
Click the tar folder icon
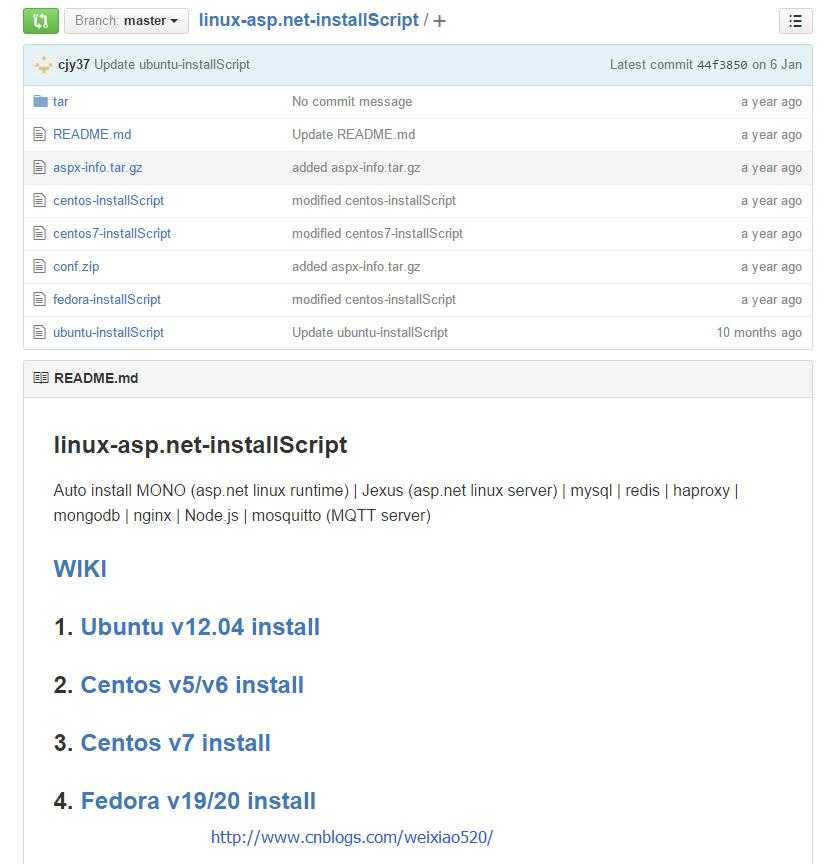40,101
